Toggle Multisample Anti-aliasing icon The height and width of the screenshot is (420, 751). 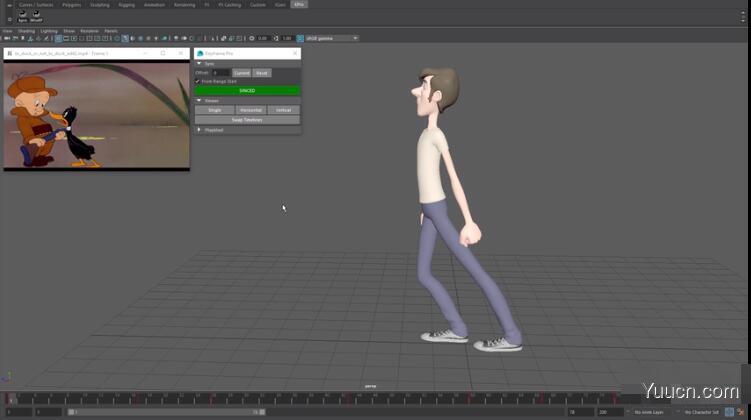pos(192,38)
